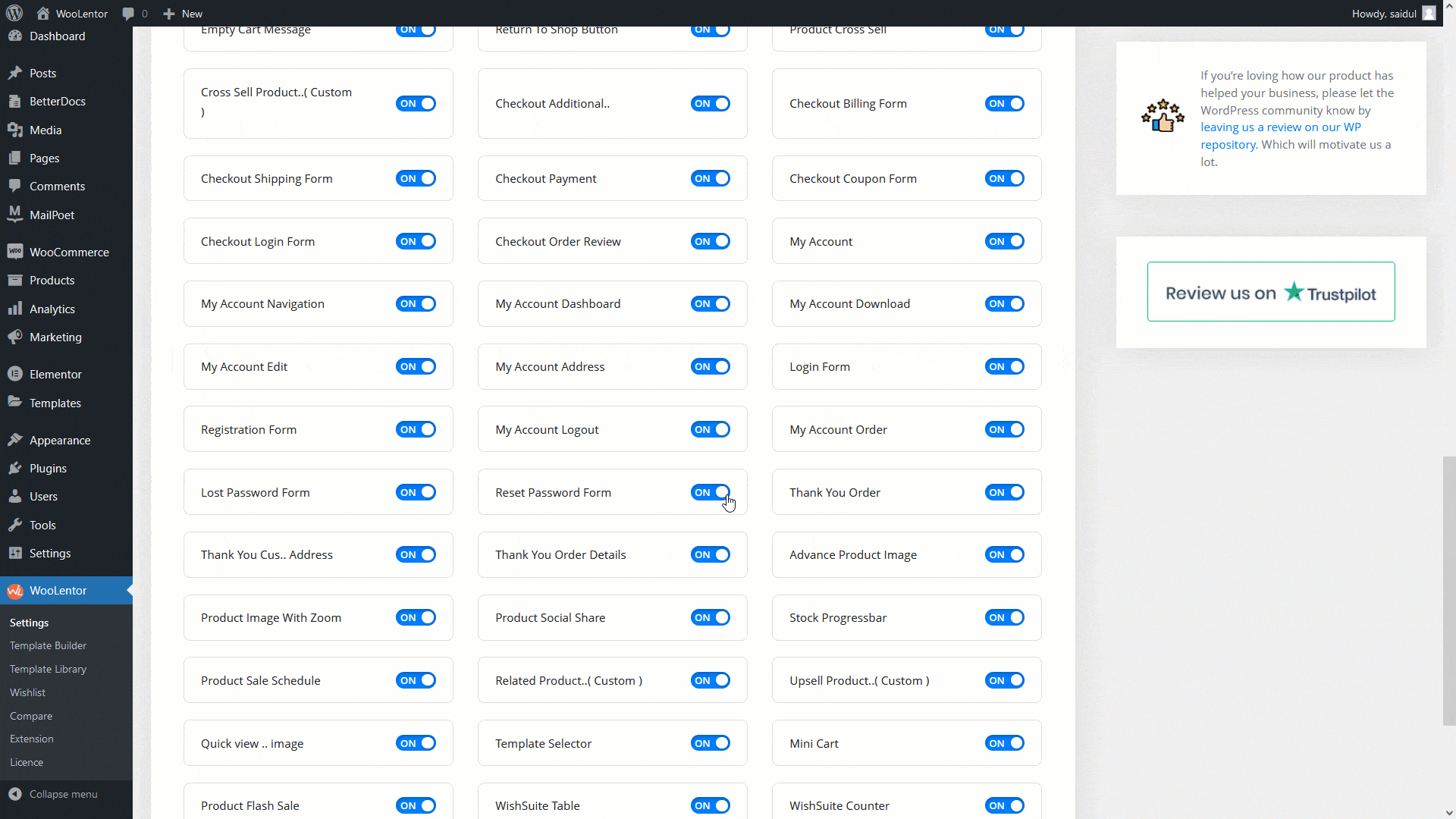Disable the Product Social Share switch
The image size is (1456, 819).
click(711, 617)
